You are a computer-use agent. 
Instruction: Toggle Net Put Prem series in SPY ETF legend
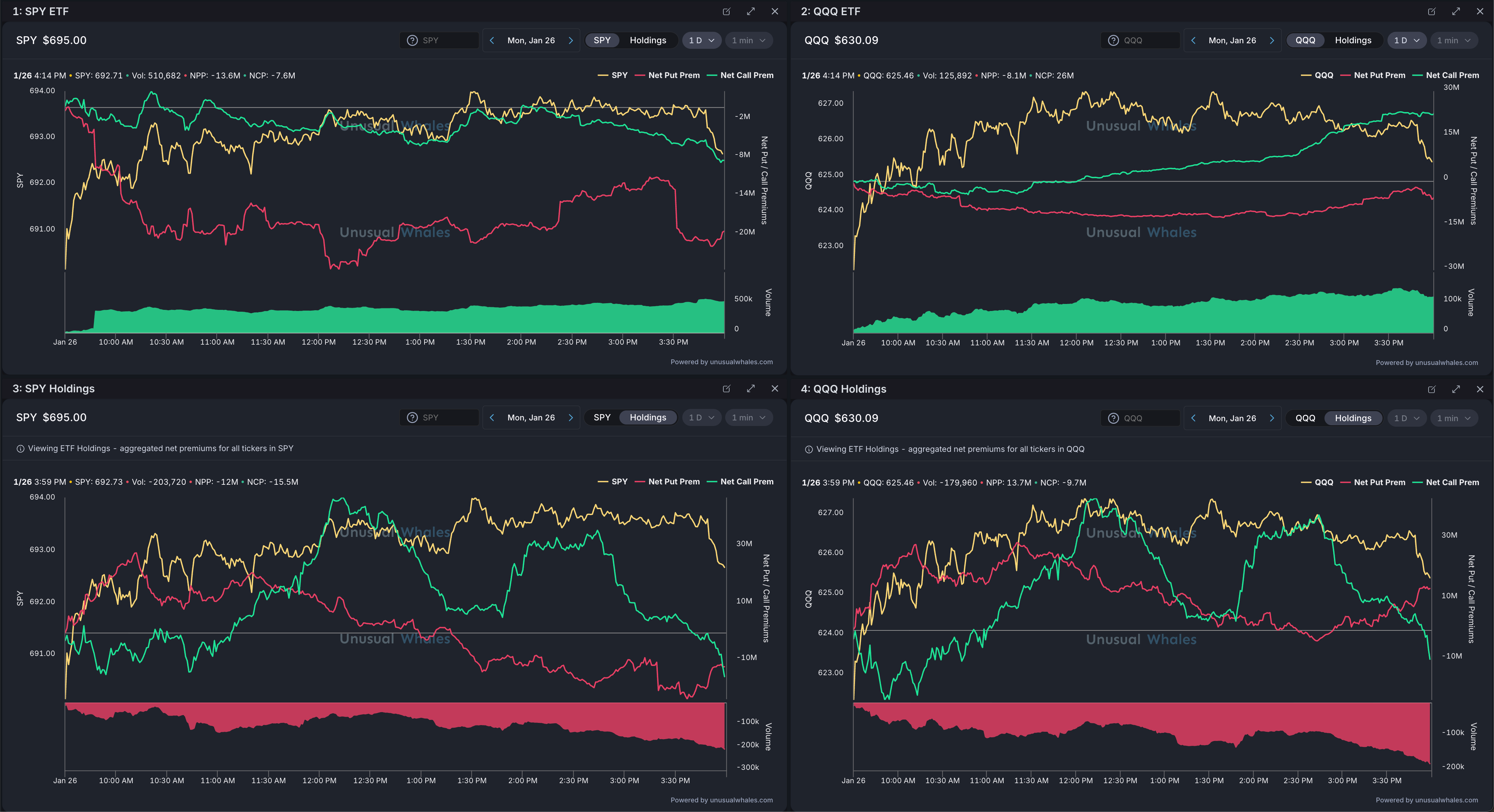673,75
